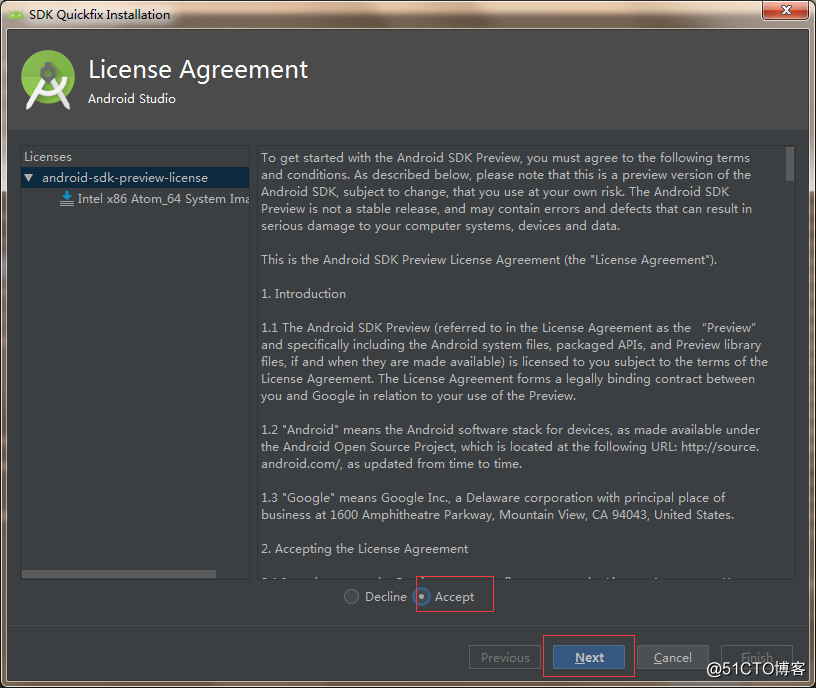Click the paragraph starting '1.2 "Android" means'
Image resolution: width=816 pixels, height=688 pixels.
[x=511, y=447]
